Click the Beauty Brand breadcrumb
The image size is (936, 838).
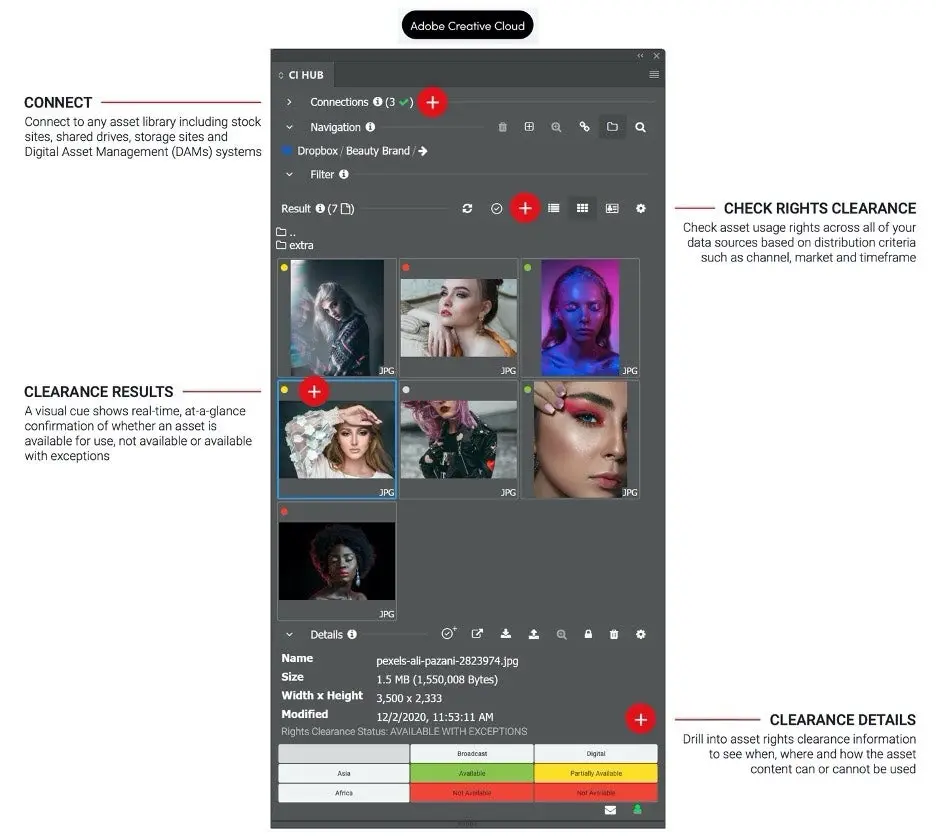coord(378,151)
